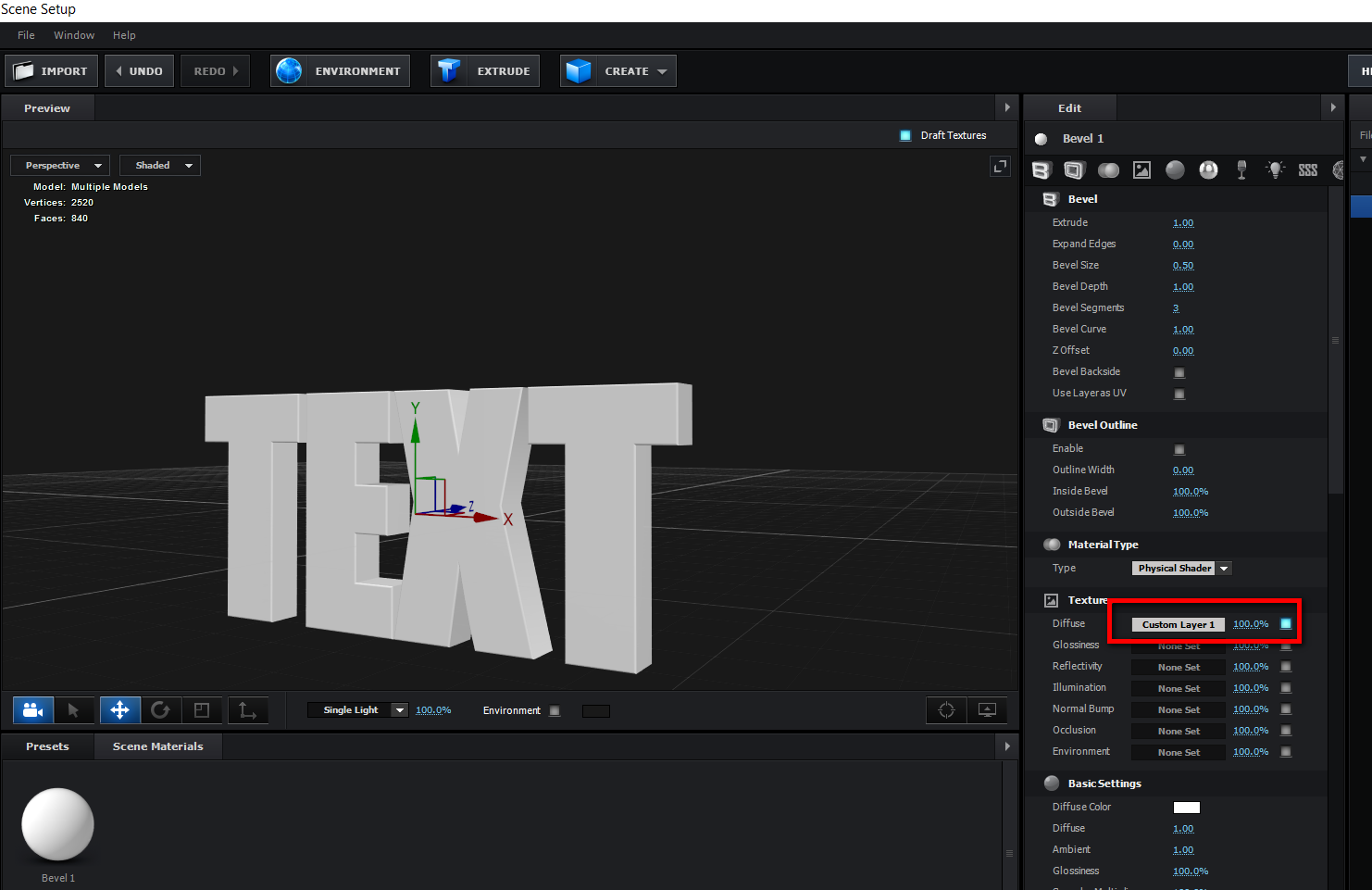Enable the Bevel Backside checkbox
The image size is (1372, 890).
pos(1179,372)
